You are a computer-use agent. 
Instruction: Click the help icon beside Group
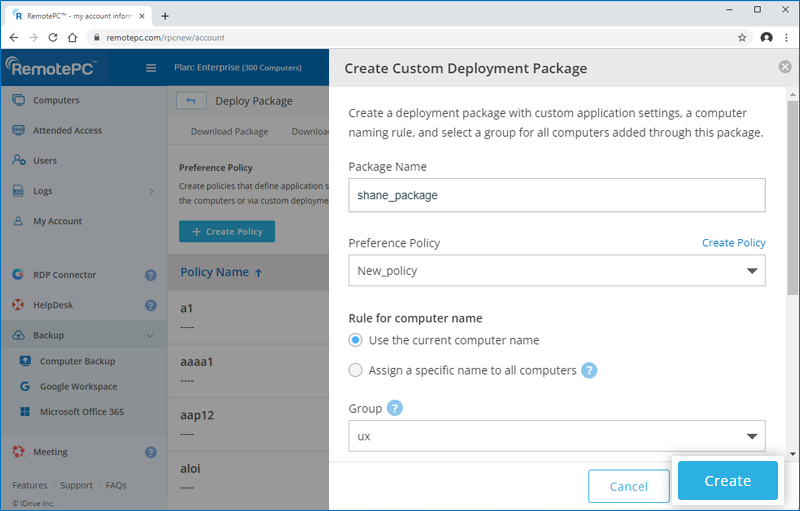click(x=395, y=408)
